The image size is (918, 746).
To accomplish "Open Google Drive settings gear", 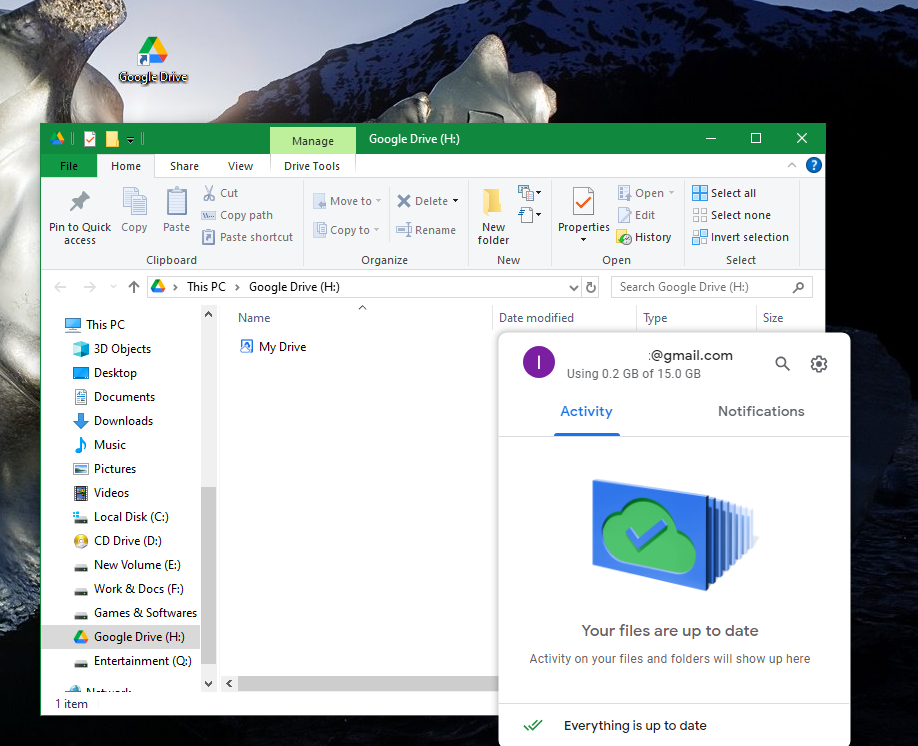I will [818, 364].
